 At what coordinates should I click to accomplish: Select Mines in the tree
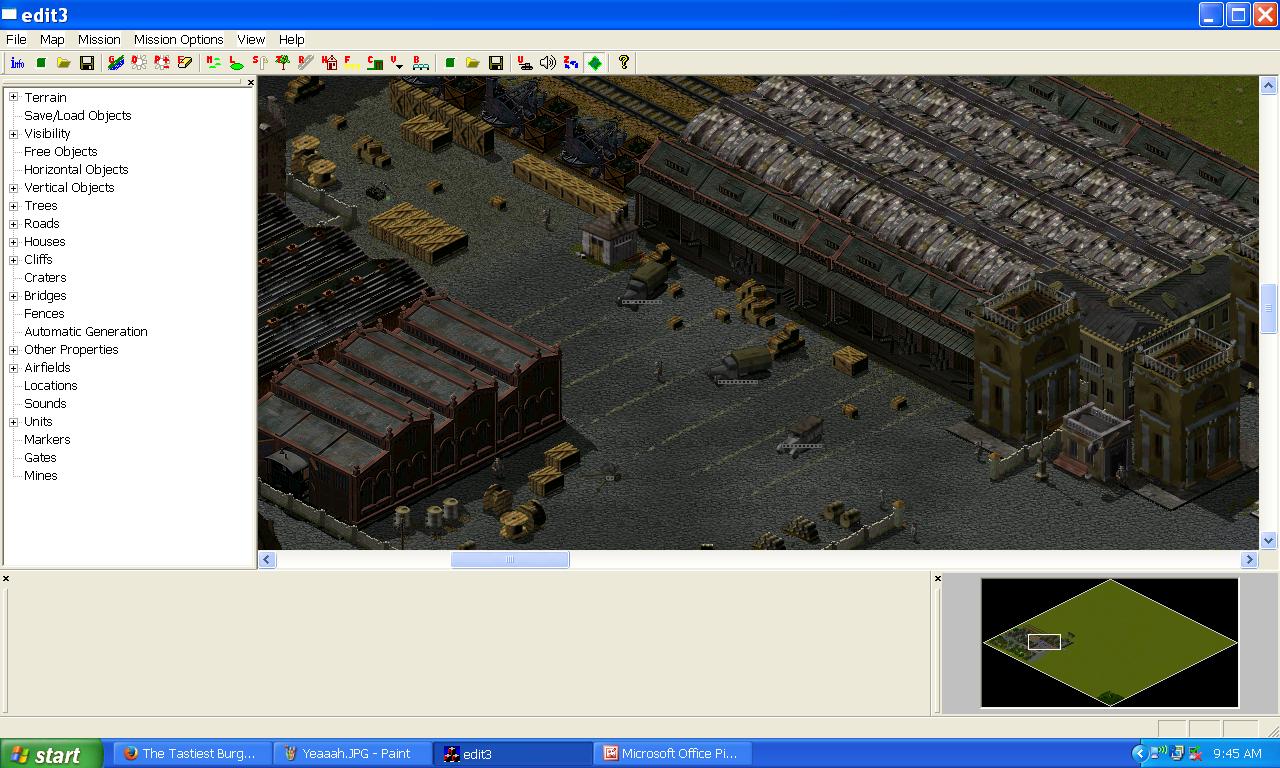[x=41, y=475]
